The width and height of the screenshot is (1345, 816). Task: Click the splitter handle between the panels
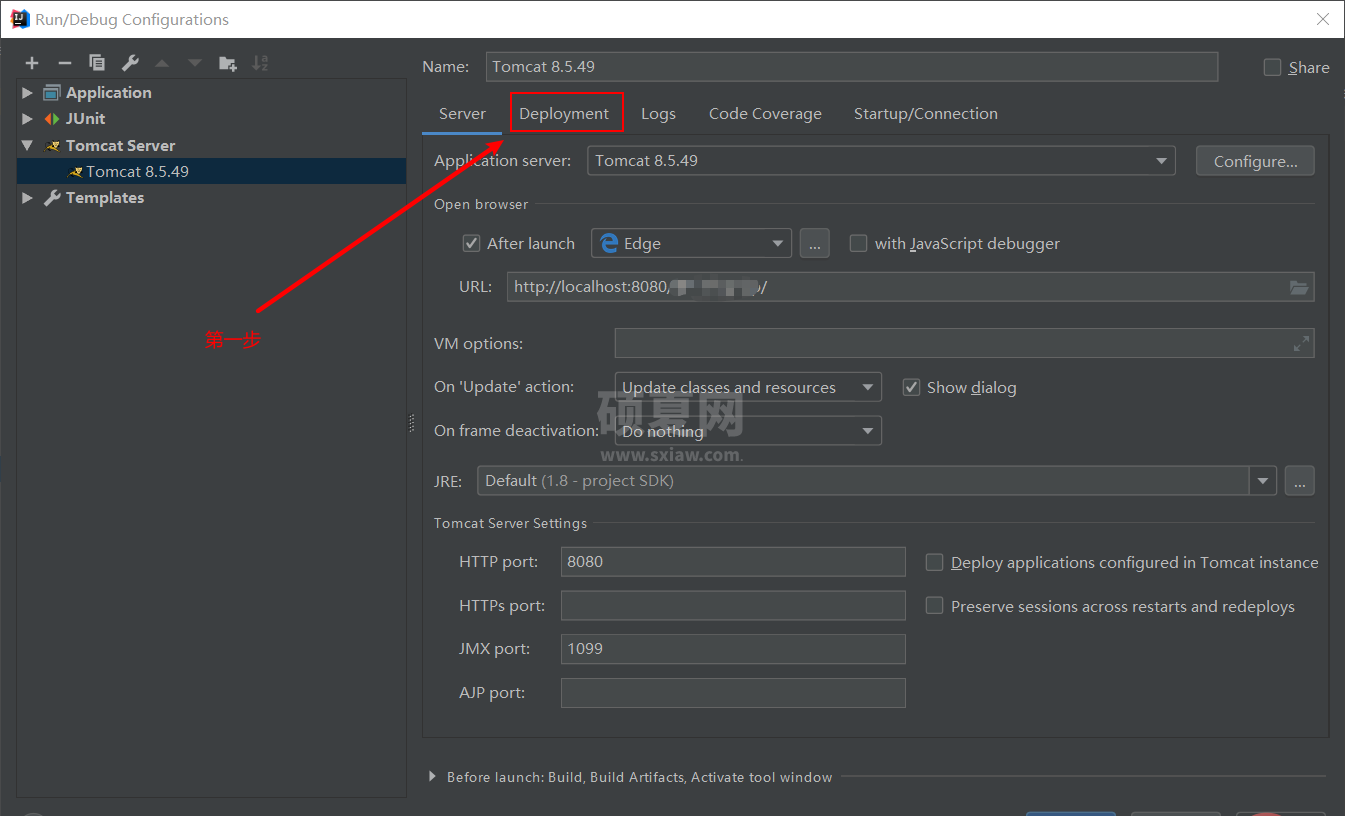(x=411, y=423)
